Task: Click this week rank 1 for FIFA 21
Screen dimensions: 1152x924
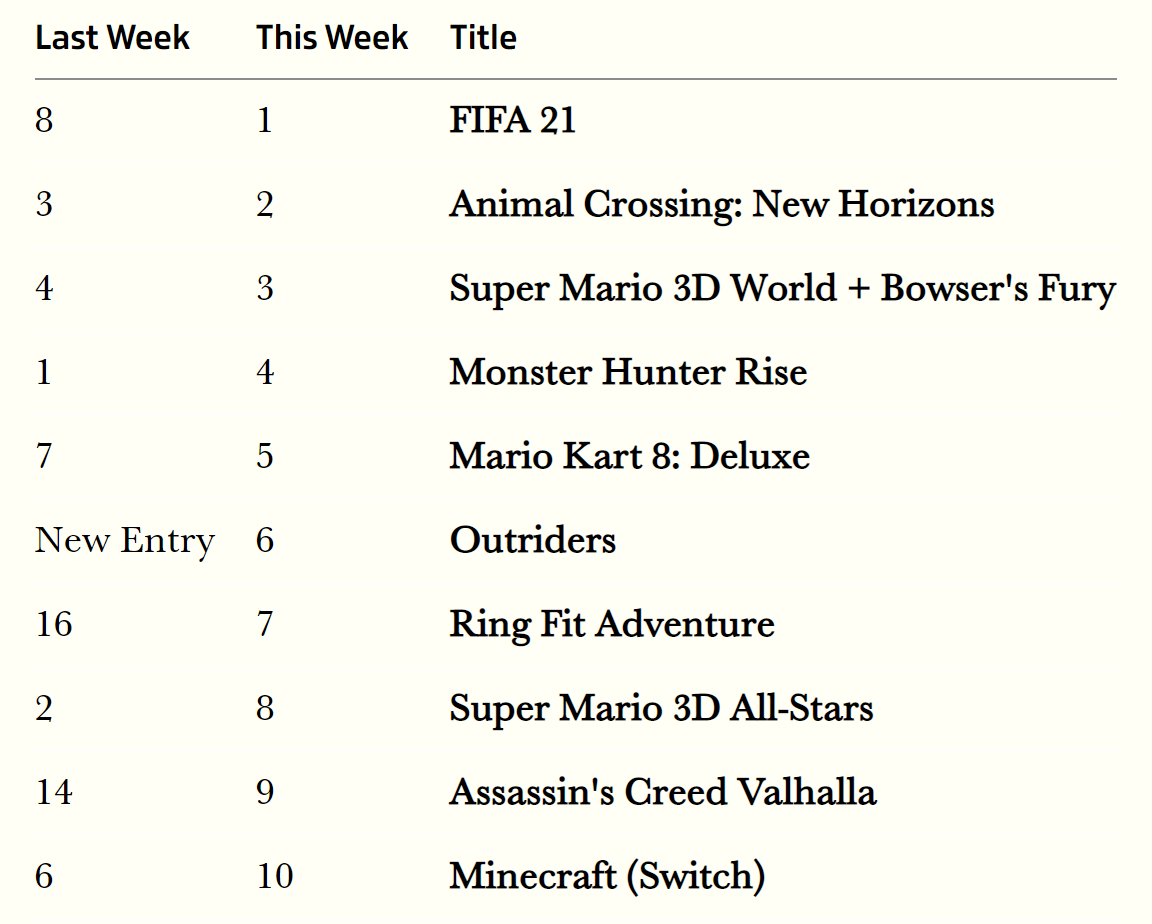Action: (x=264, y=120)
